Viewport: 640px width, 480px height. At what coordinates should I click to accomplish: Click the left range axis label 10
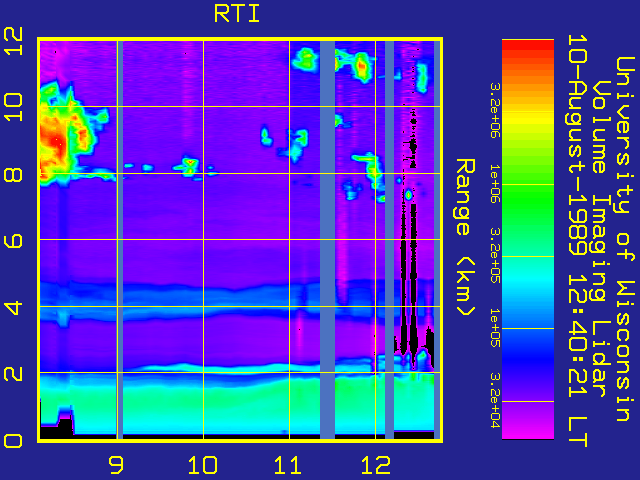(x=13, y=107)
